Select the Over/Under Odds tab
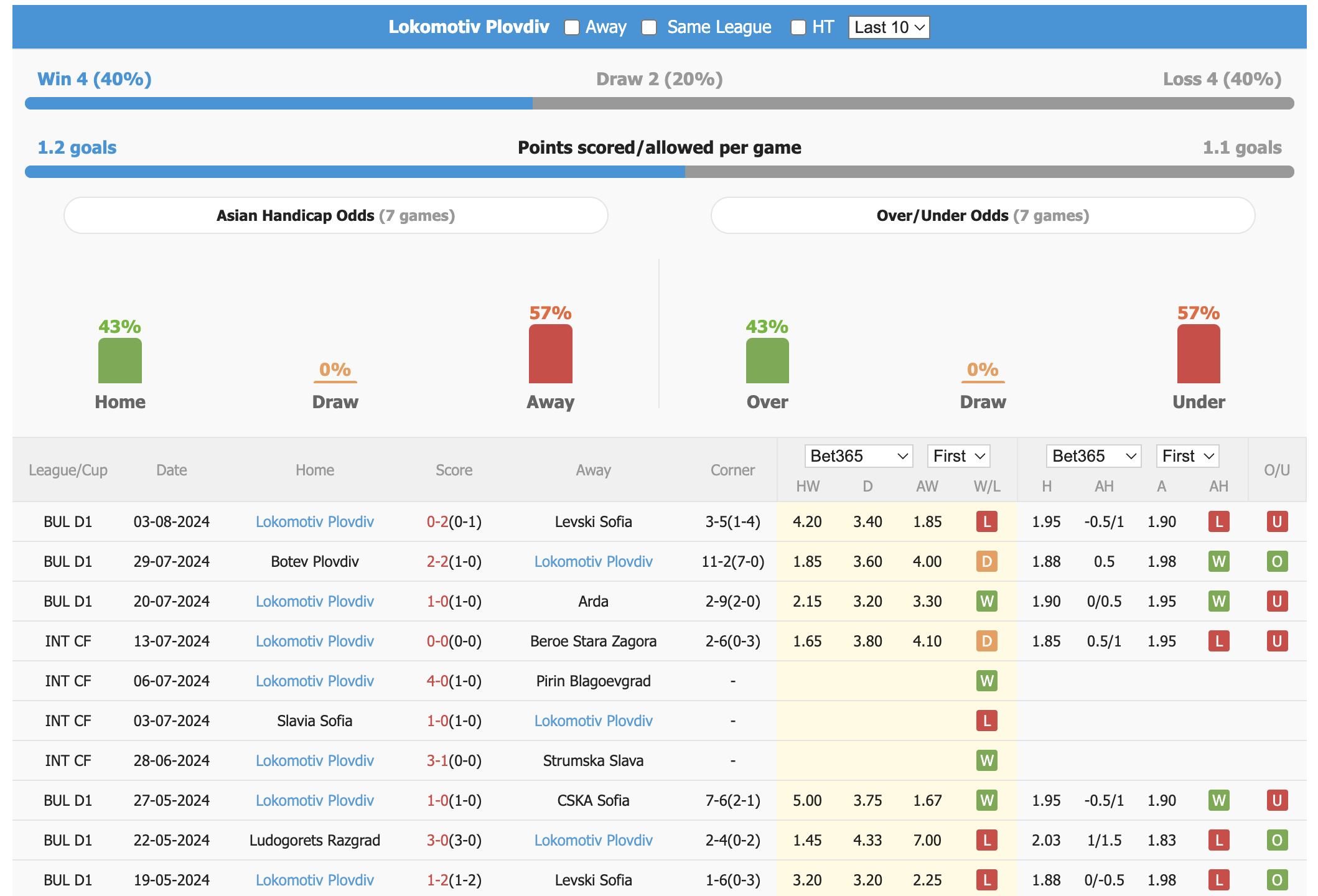The width and height of the screenshot is (1318, 896). point(983,215)
